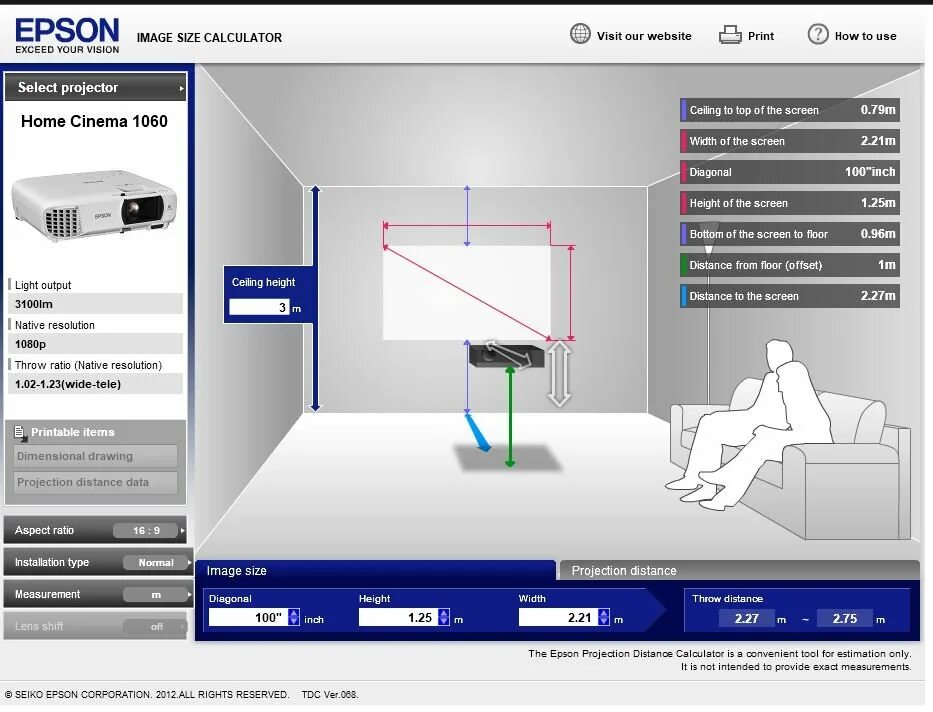The height and width of the screenshot is (712, 933).
Task: Click the Epson logo
Action: click(67, 36)
